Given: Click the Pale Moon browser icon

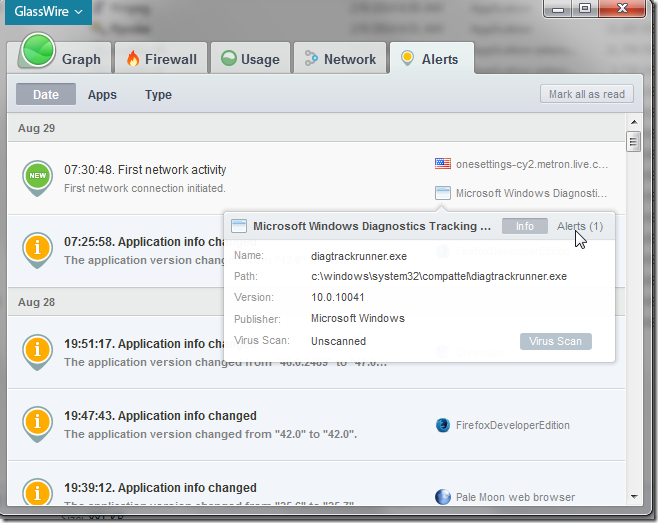Looking at the screenshot, I should 443,497.
